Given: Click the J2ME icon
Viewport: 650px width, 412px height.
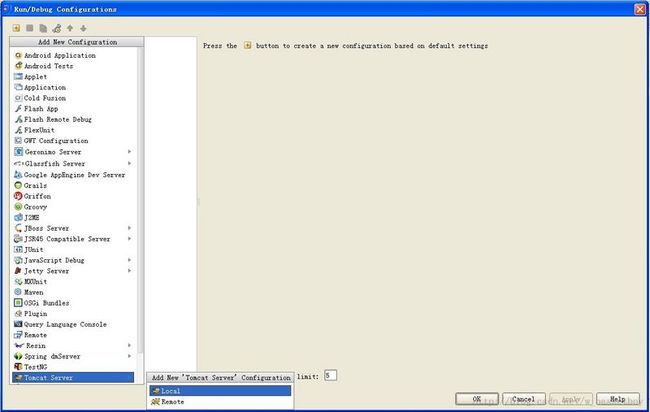Looking at the screenshot, I should pos(18,218).
